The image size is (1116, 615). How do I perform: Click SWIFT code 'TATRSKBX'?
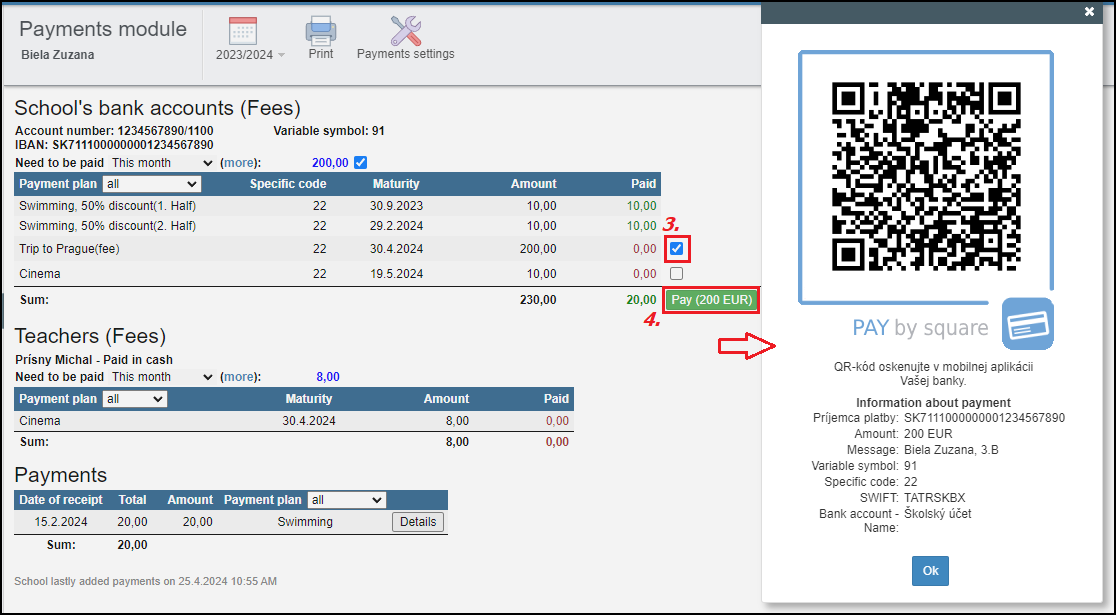[935, 498]
